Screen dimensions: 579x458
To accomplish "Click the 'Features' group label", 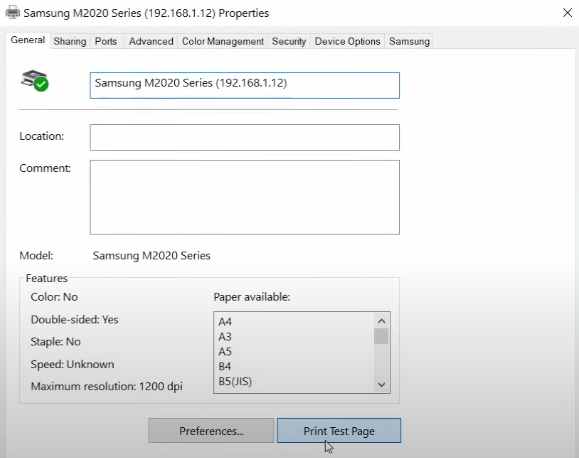I will tap(47, 278).
